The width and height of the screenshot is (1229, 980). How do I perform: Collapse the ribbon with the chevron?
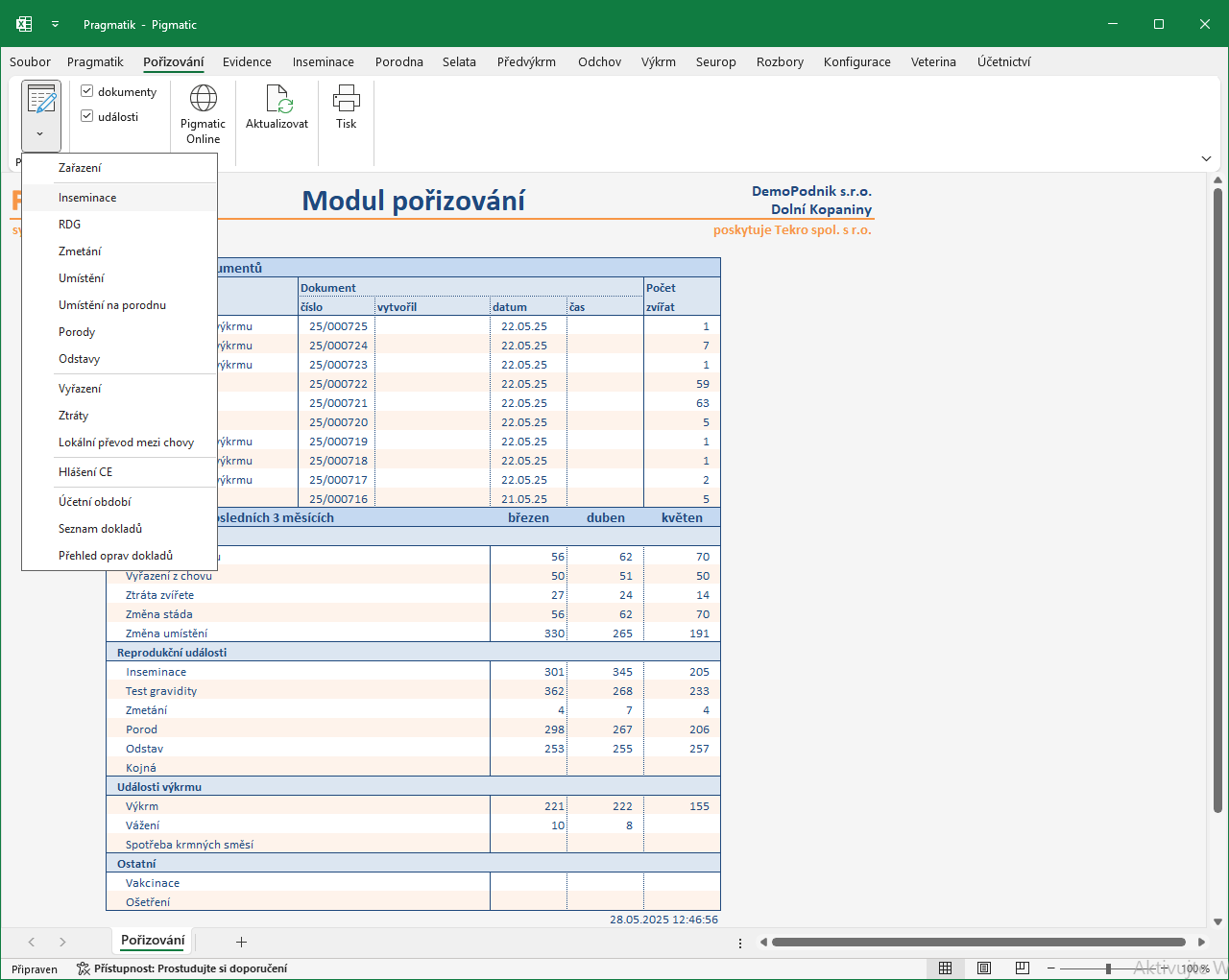tap(1206, 158)
